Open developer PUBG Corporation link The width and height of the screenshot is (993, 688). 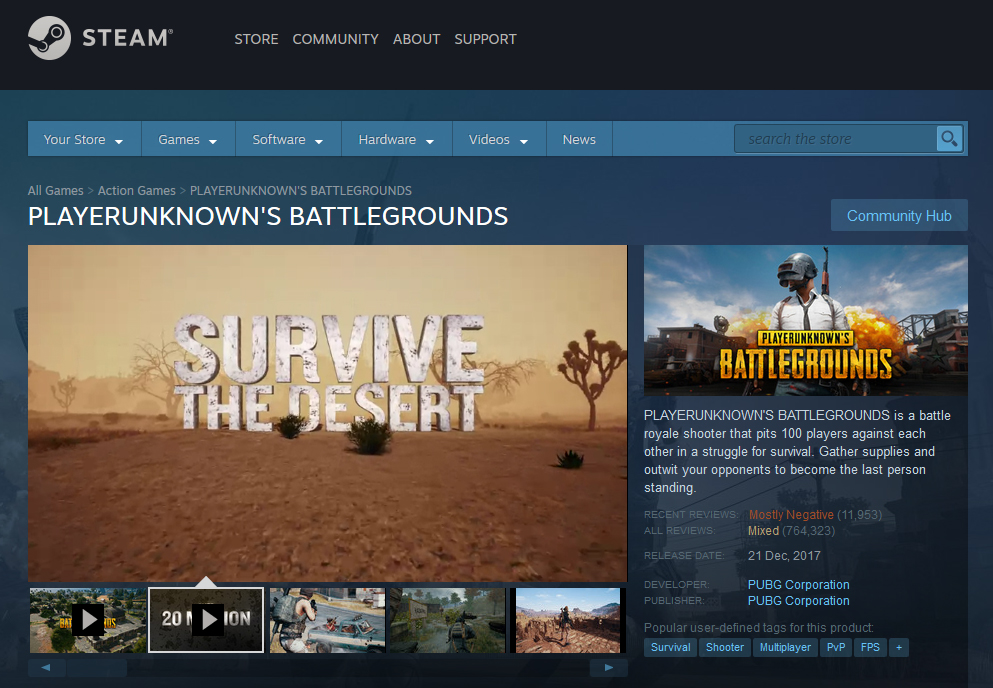799,585
